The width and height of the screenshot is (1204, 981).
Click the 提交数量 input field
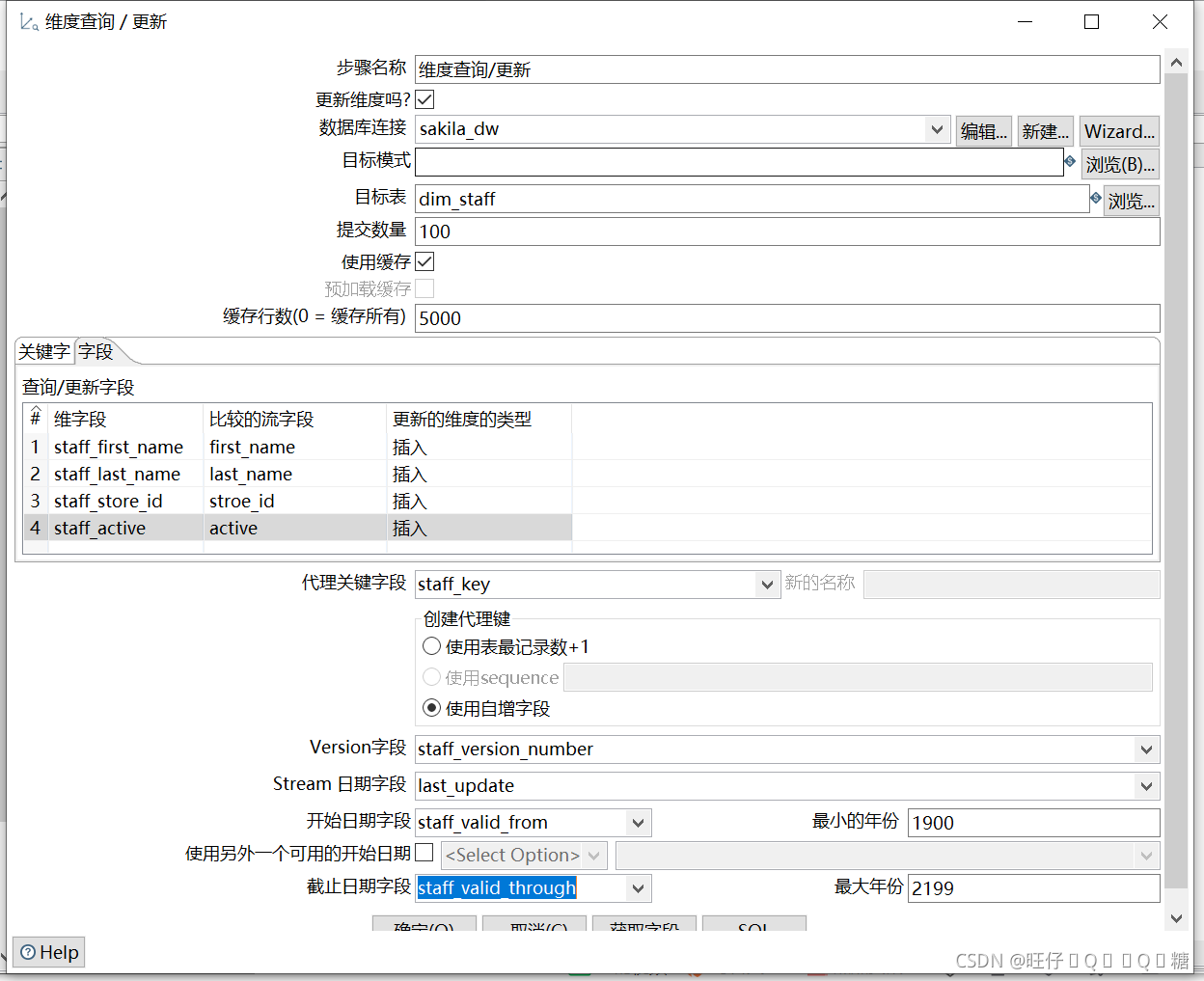[x=787, y=232]
